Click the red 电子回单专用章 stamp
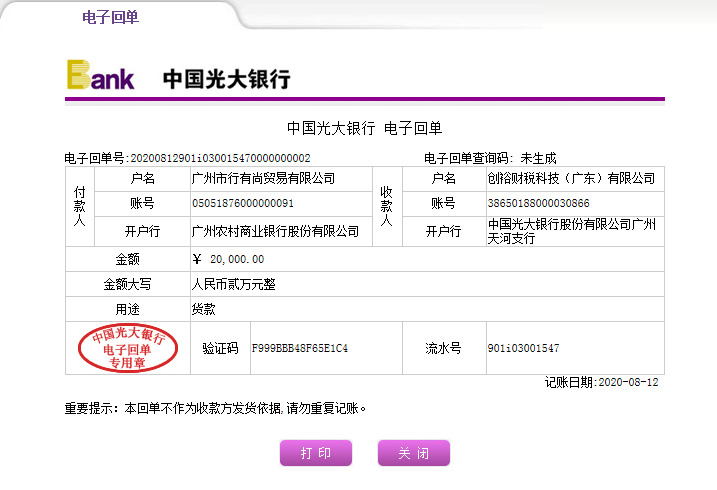This screenshot has height=490, width=717. coord(128,348)
